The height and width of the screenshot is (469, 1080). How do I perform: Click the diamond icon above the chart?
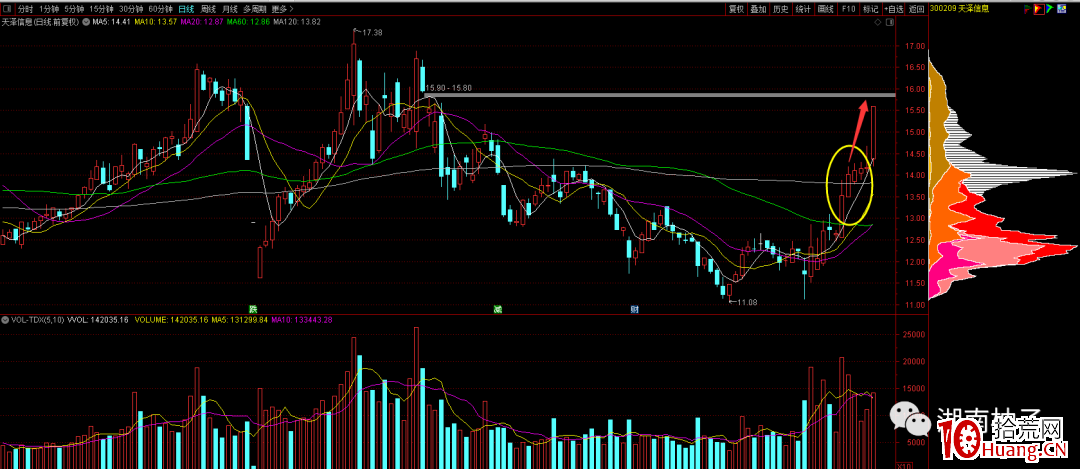point(877,20)
